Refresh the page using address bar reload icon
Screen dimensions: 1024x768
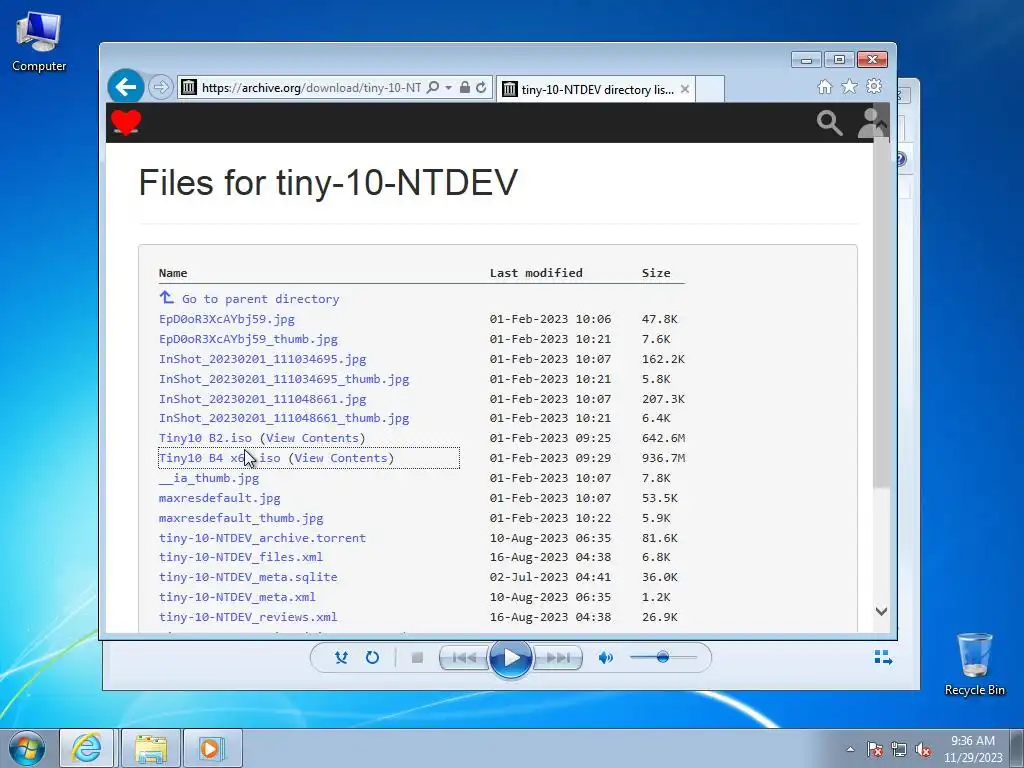481,88
